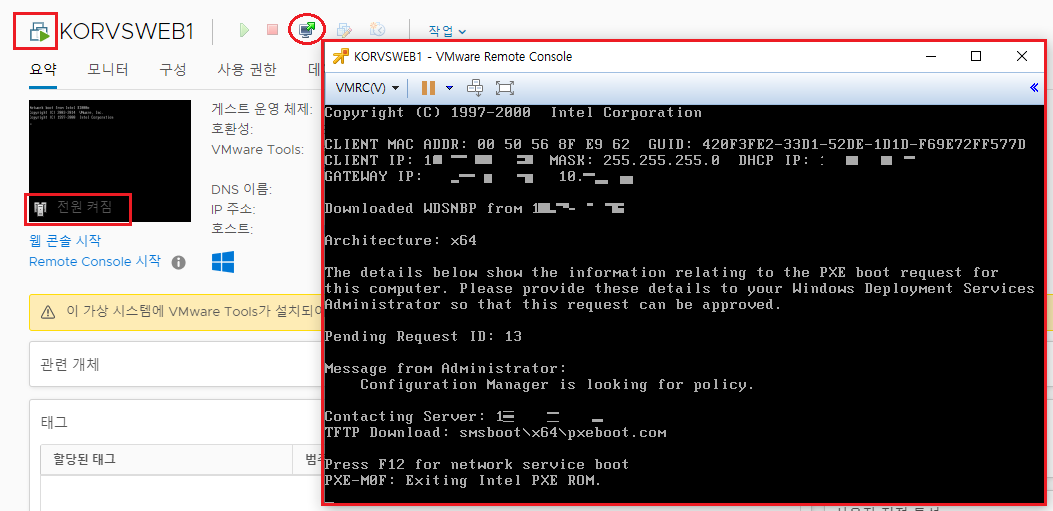Open the VMRC(V) menu in Remote Console
This screenshot has height=511, width=1053.
coord(366,88)
